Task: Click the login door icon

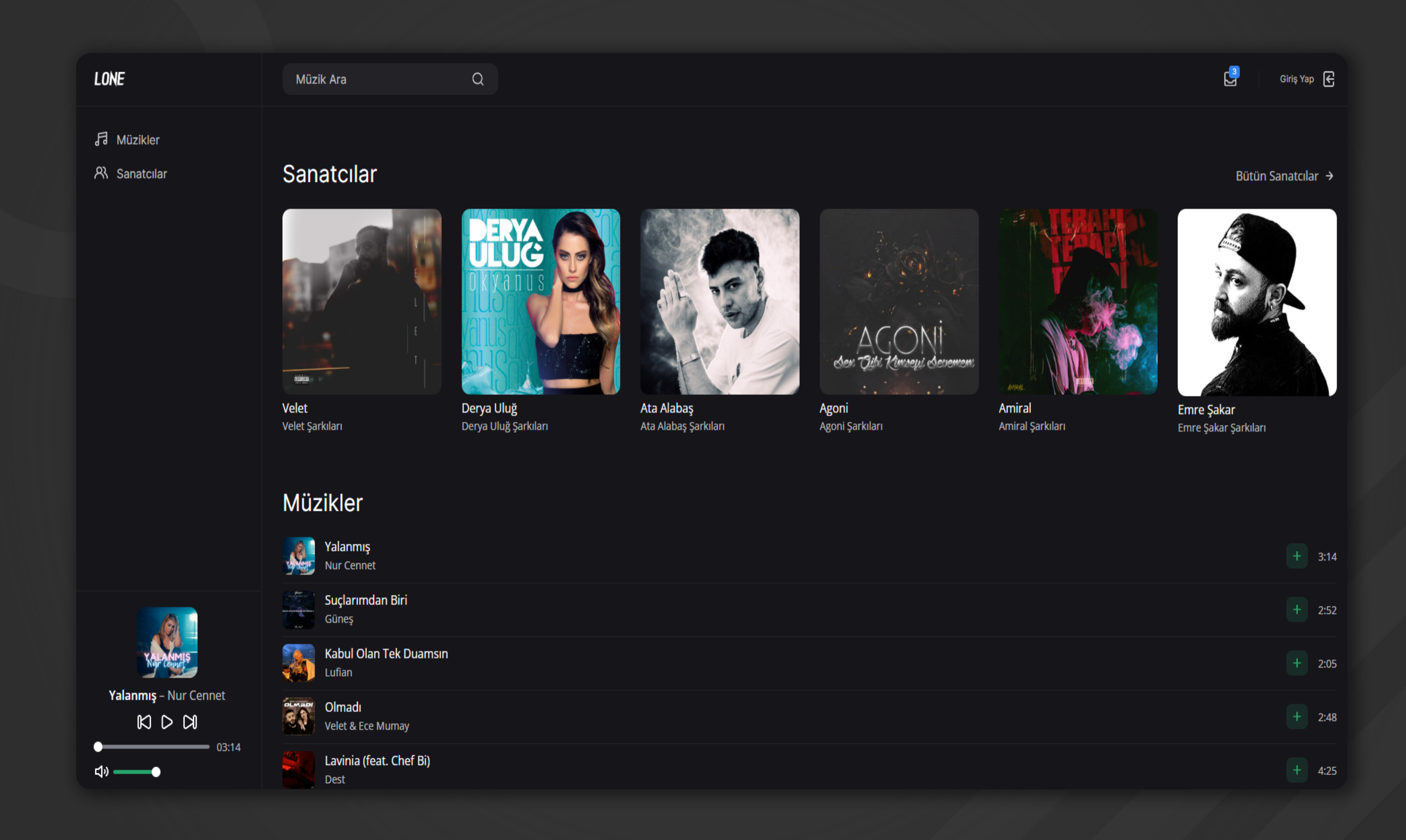Action: 1328,79
